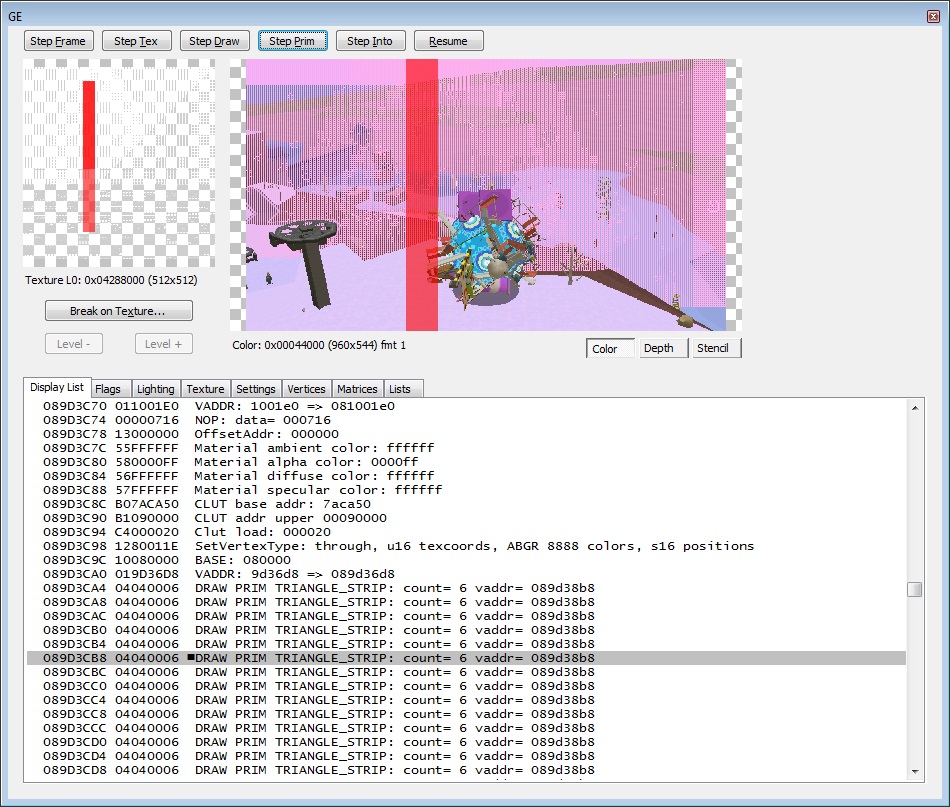
Task: Select the SetVertexType display list line
Action: (x=474, y=546)
